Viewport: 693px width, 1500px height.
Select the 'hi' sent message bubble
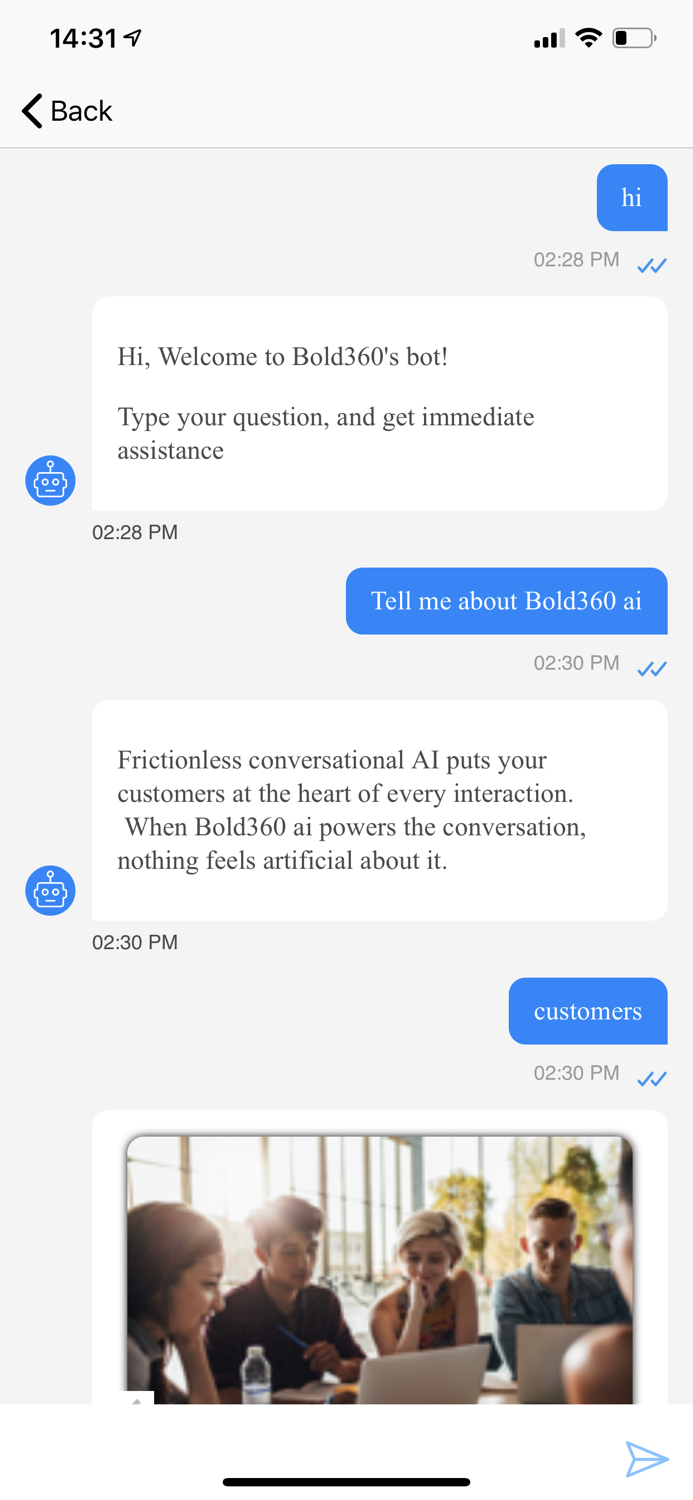[632, 197]
